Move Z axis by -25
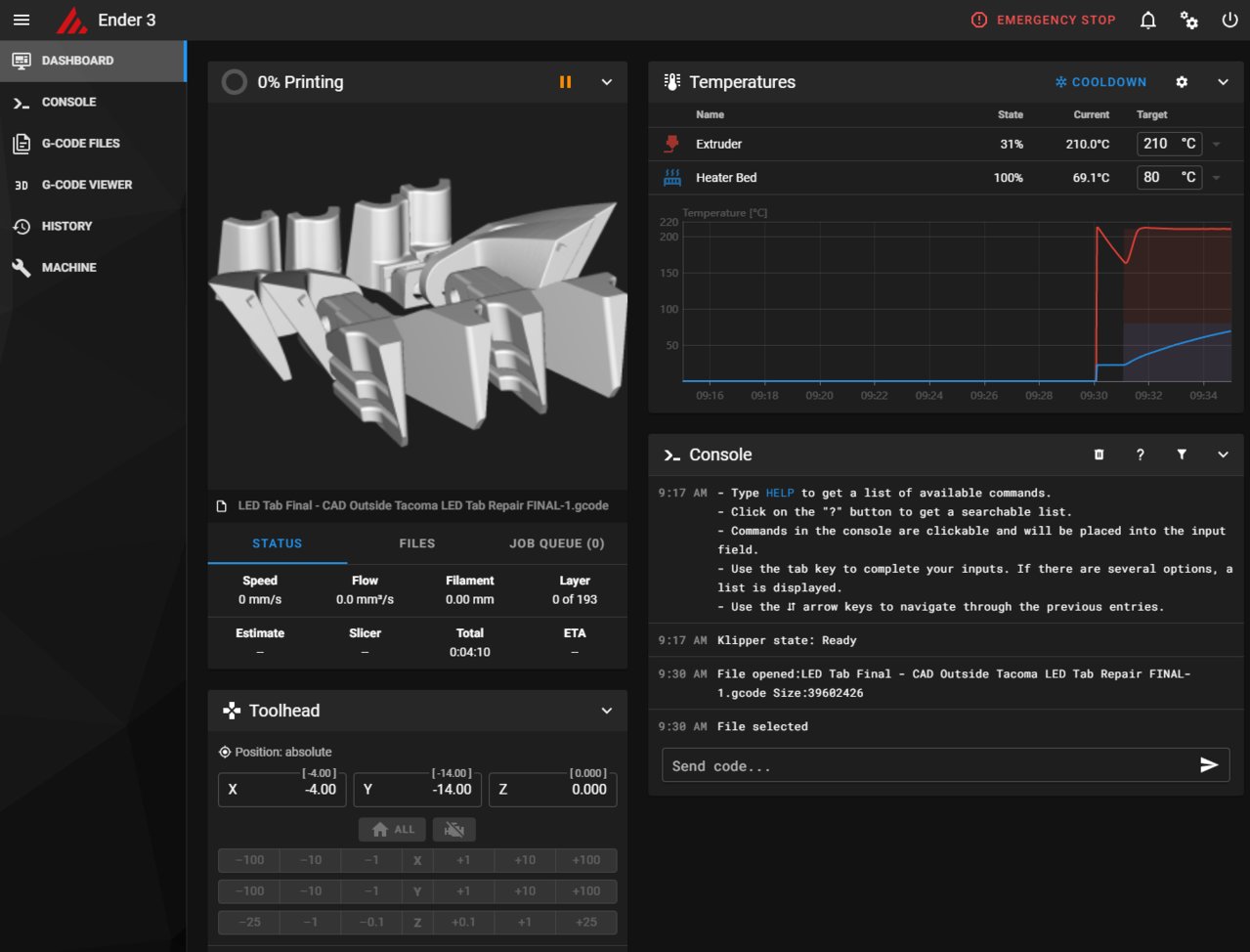 [249, 922]
